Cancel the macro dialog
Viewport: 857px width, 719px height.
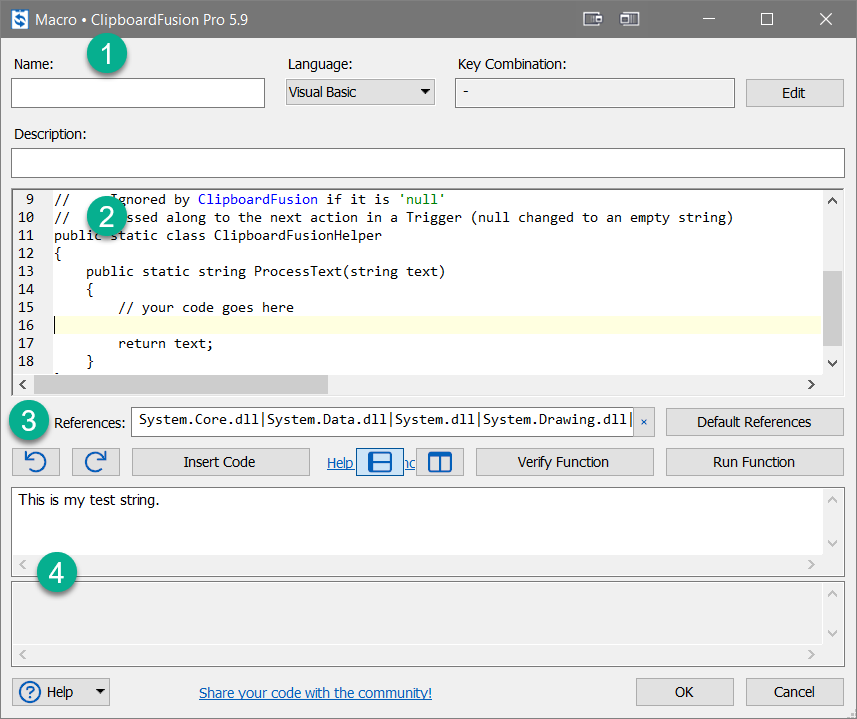pyautogui.click(x=795, y=692)
